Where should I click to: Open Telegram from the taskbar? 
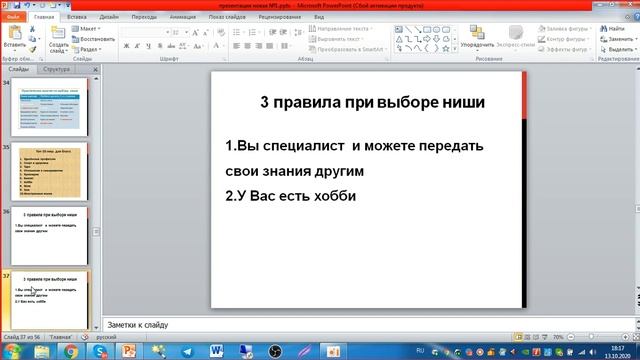coord(187,351)
